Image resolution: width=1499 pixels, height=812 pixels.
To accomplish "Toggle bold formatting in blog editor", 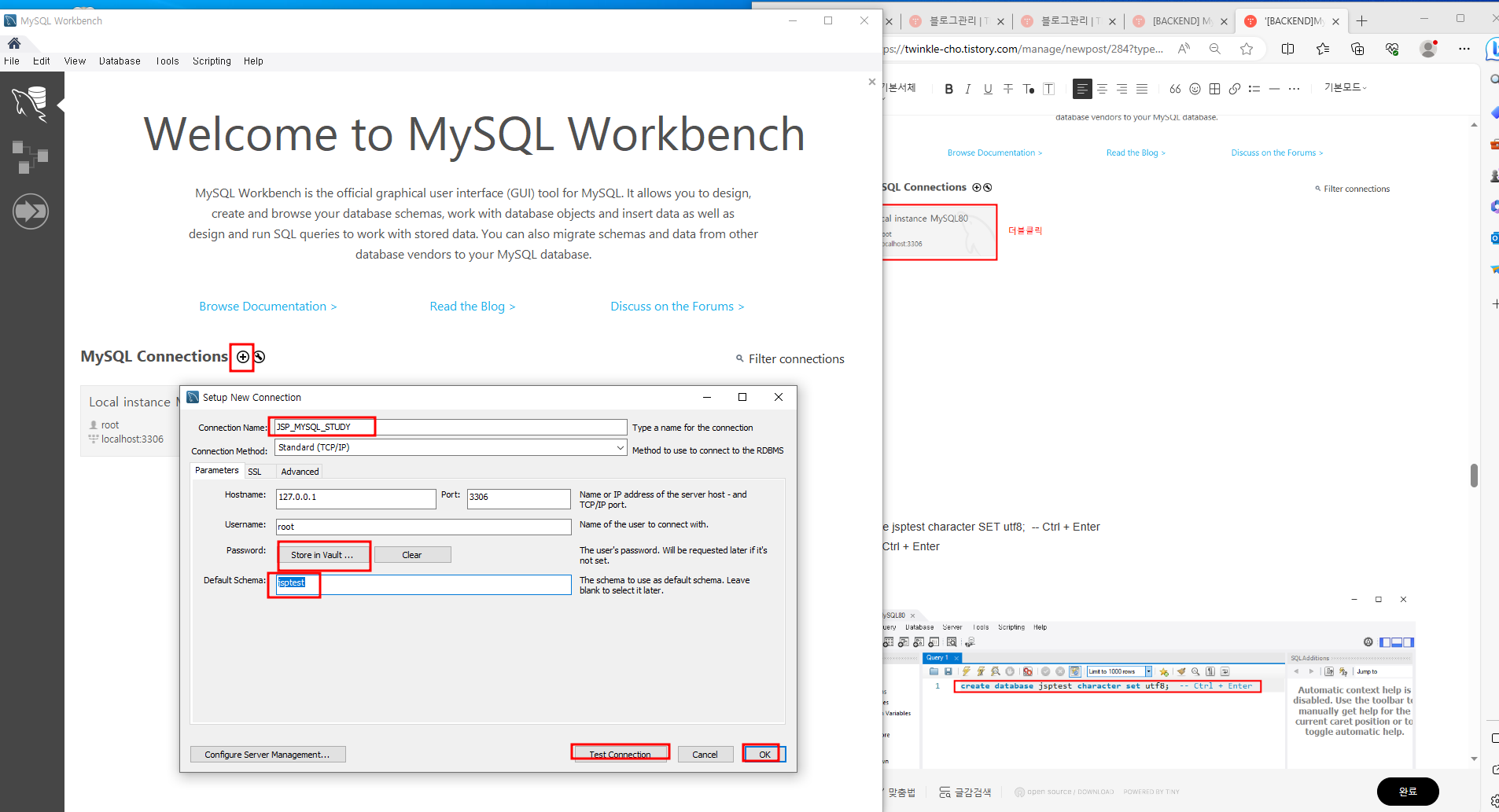I will click(x=948, y=89).
